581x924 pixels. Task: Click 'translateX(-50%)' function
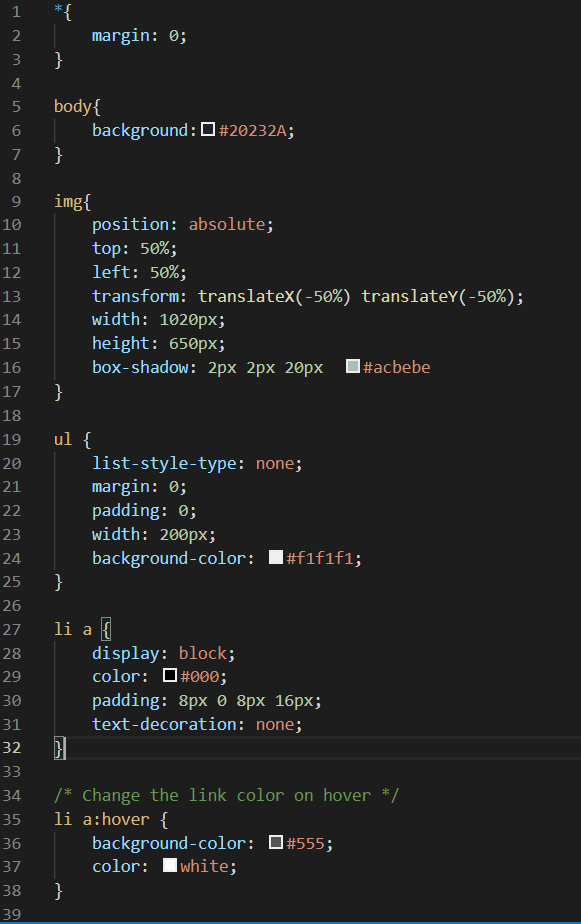coord(274,296)
